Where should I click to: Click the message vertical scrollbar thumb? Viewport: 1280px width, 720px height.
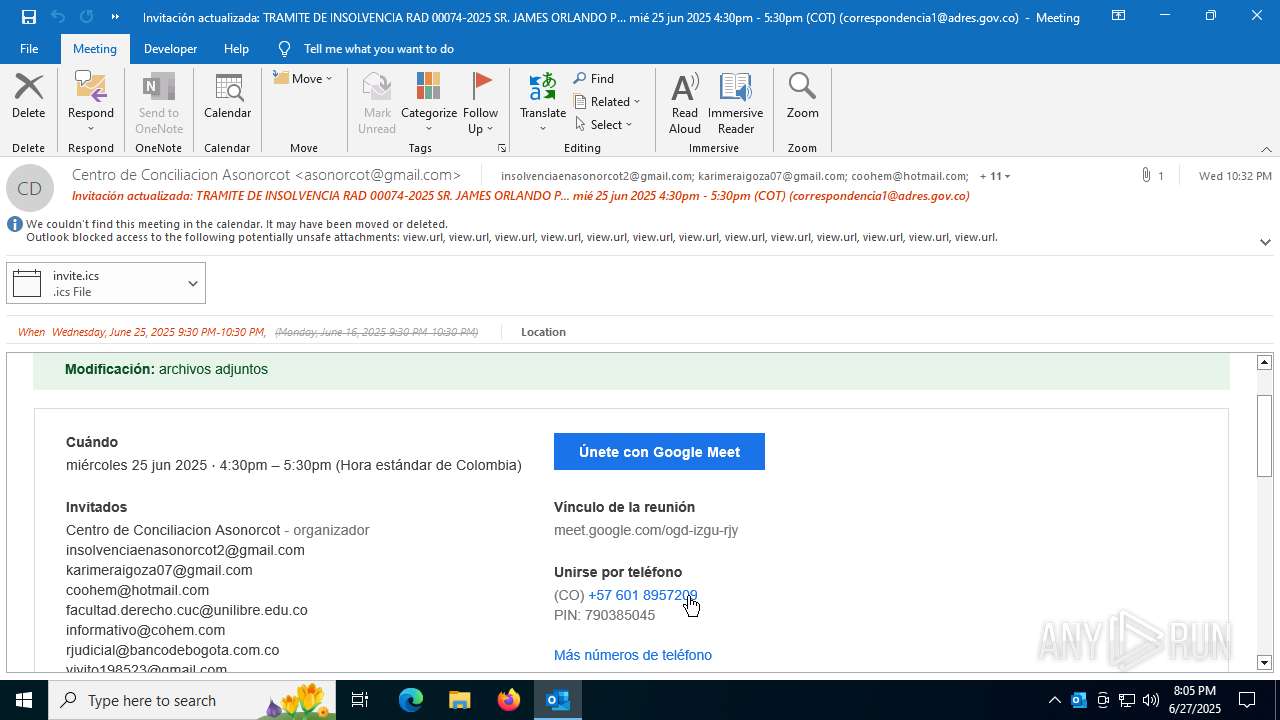[1264, 436]
